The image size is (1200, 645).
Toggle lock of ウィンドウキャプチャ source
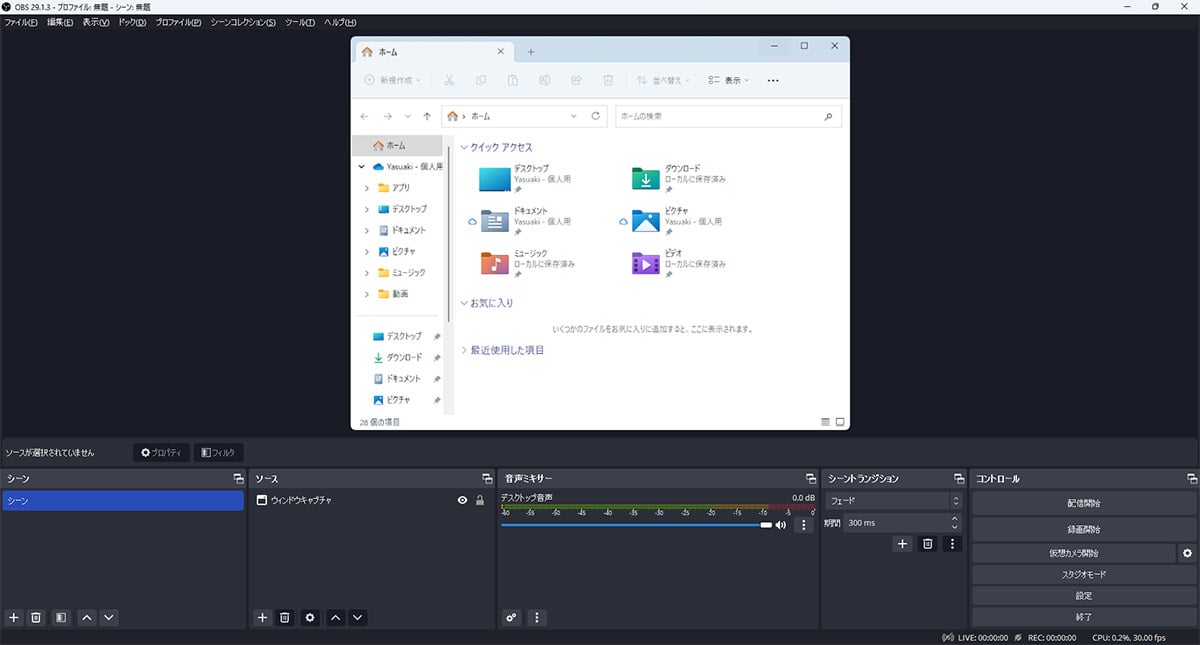(x=480, y=500)
